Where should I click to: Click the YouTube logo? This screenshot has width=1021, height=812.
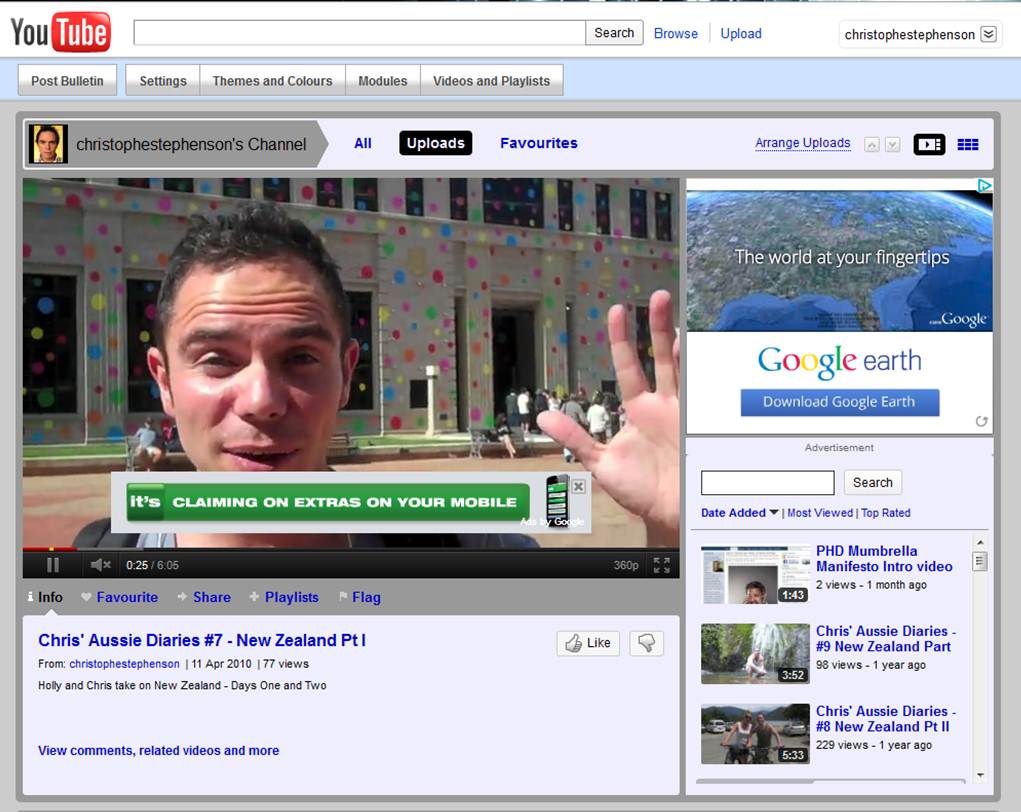click(x=61, y=33)
